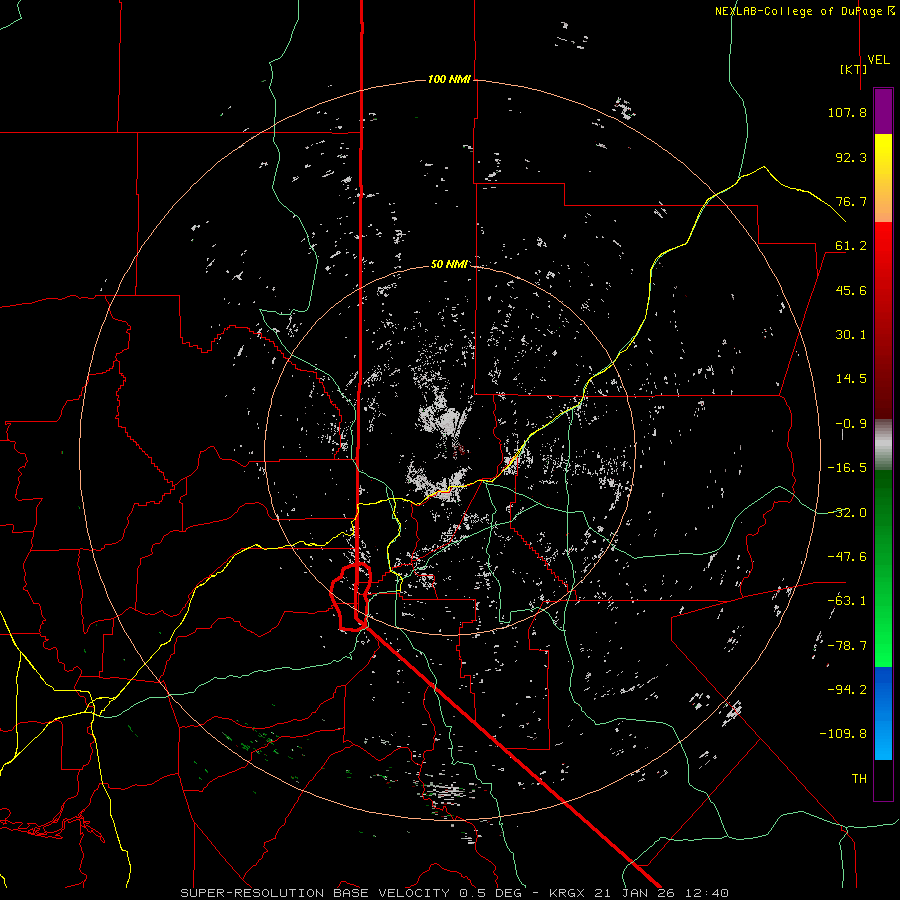The image size is (900, 900).
Task: Click the -16.5 value on the velocity scale
Action: [847, 468]
